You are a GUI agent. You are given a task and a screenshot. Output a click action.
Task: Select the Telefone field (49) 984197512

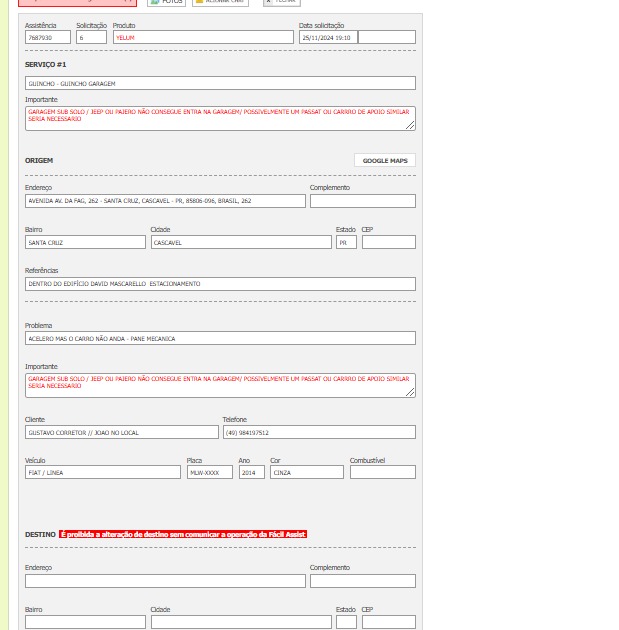(x=319, y=432)
